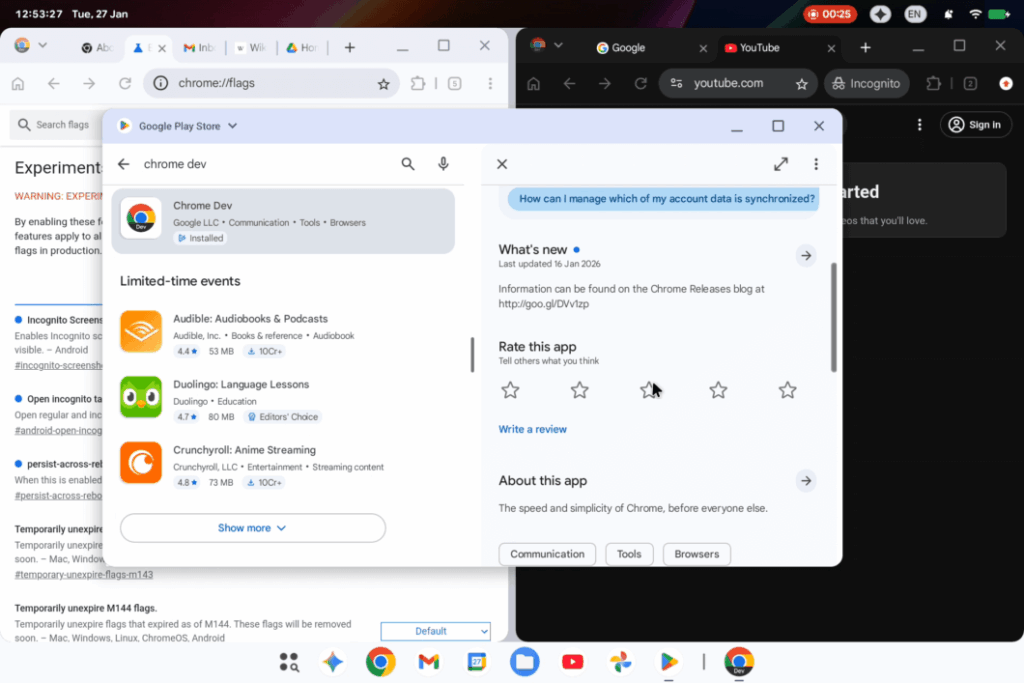Activate voice search in Play Store

(x=443, y=163)
